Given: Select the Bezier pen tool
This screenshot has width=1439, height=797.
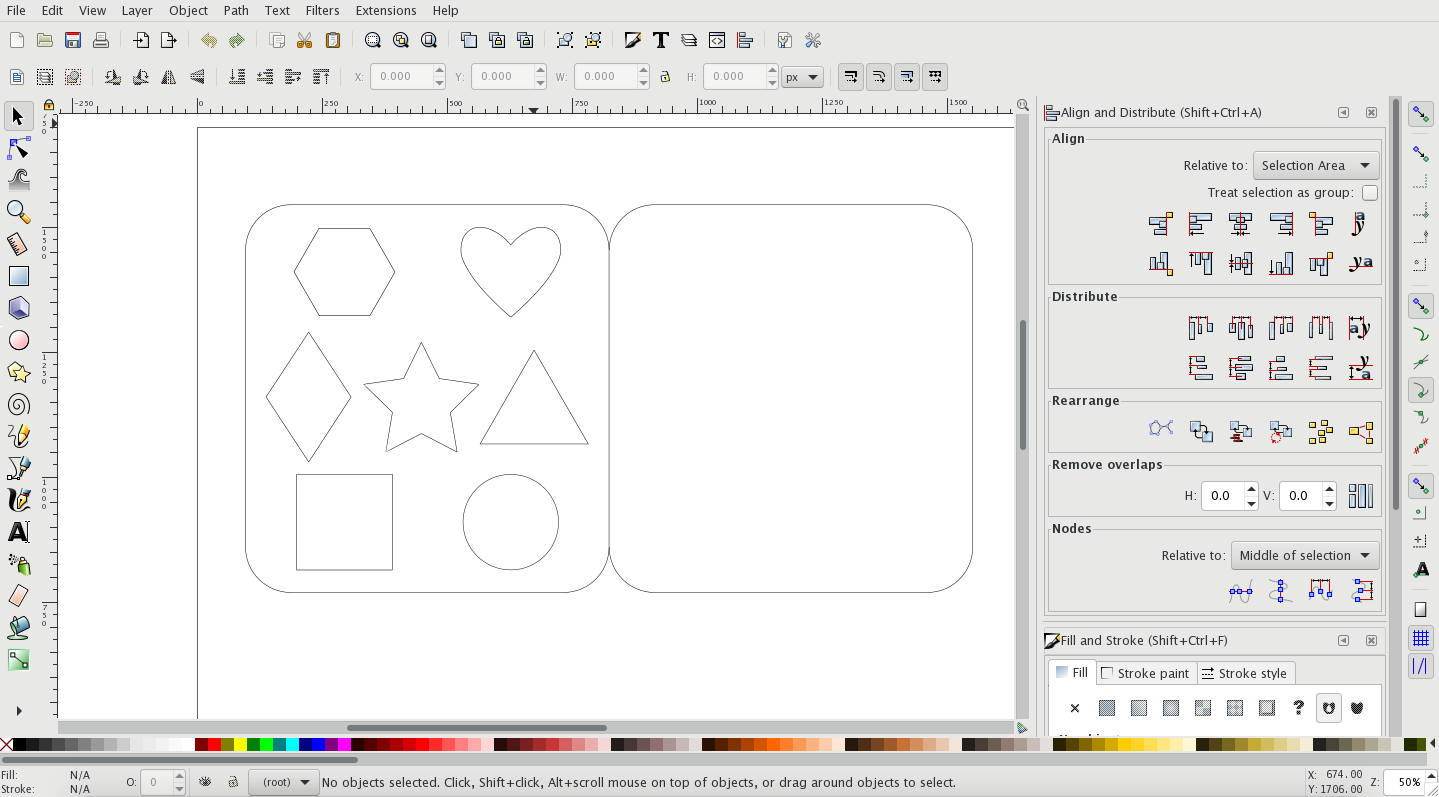Looking at the screenshot, I should (x=18, y=468).
